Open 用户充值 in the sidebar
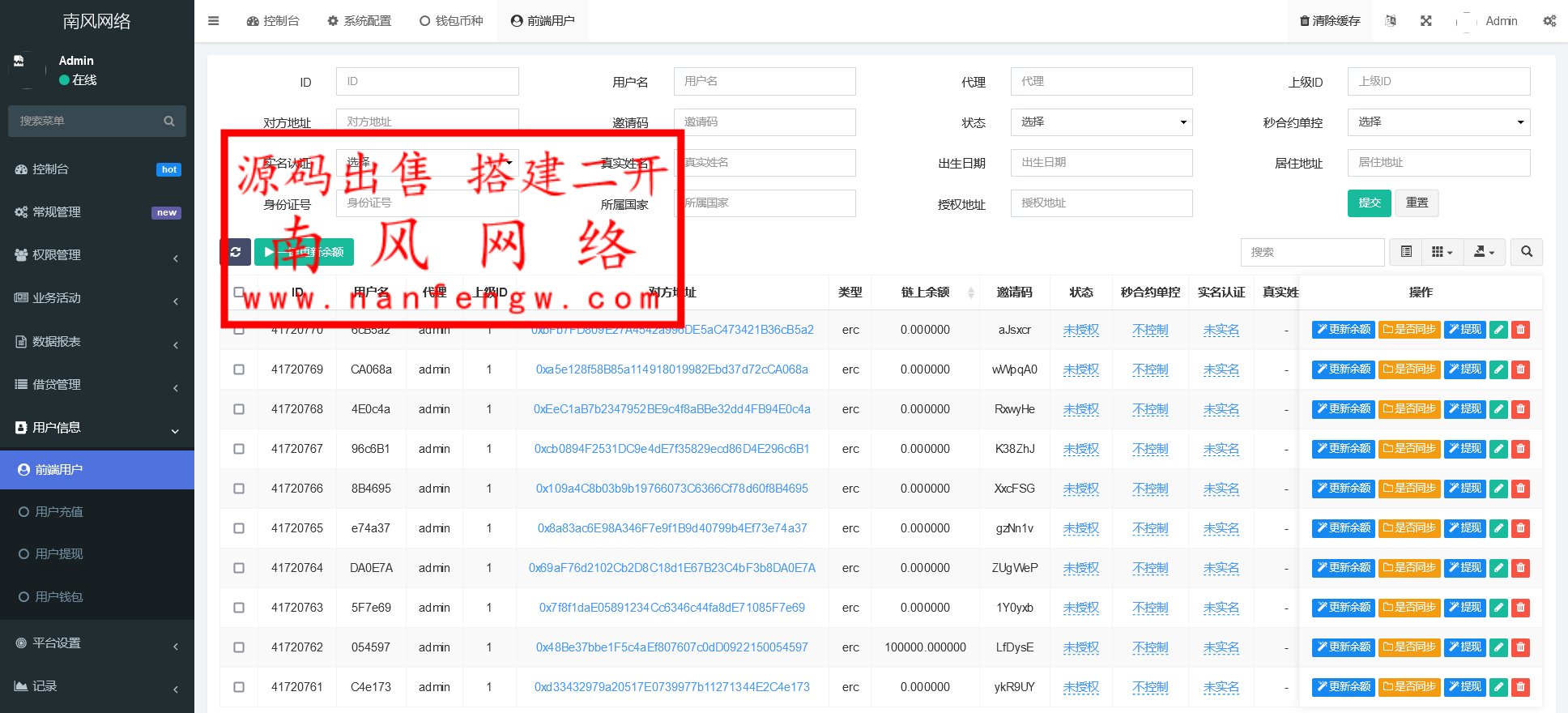The width and height of the screenshot is (1568, 713). pyautogui.click(x=59, y=512)
